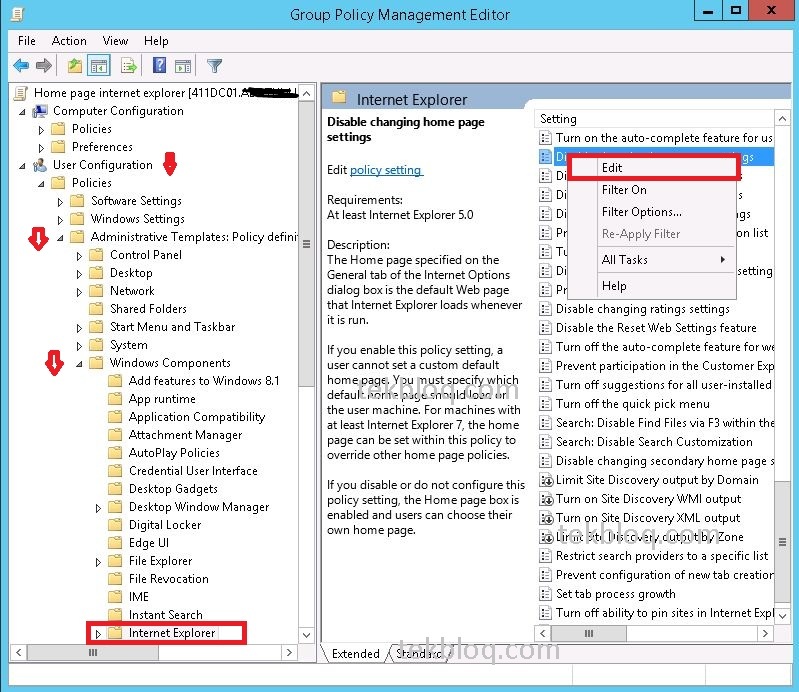
Task: Open the All Tasks submenu
Action: [x=653, y=260]
